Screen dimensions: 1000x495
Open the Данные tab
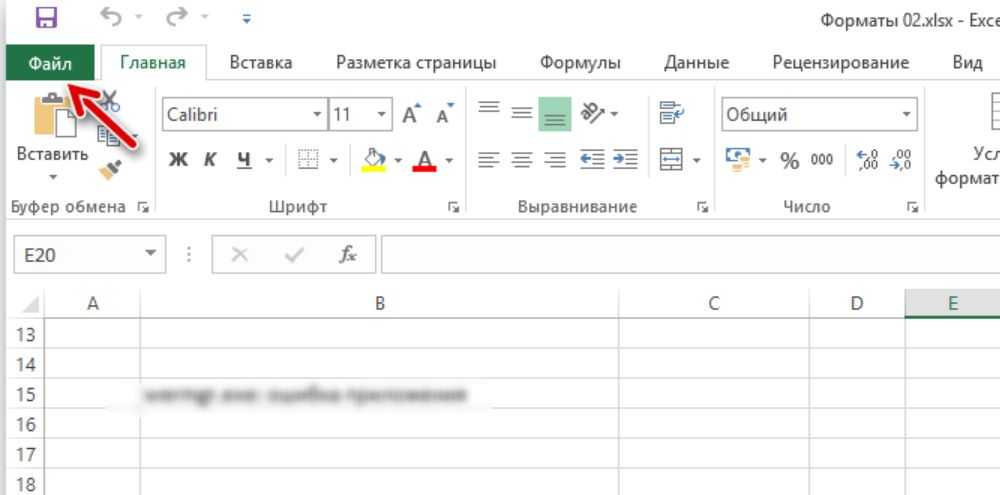click(x=696, y=63)
